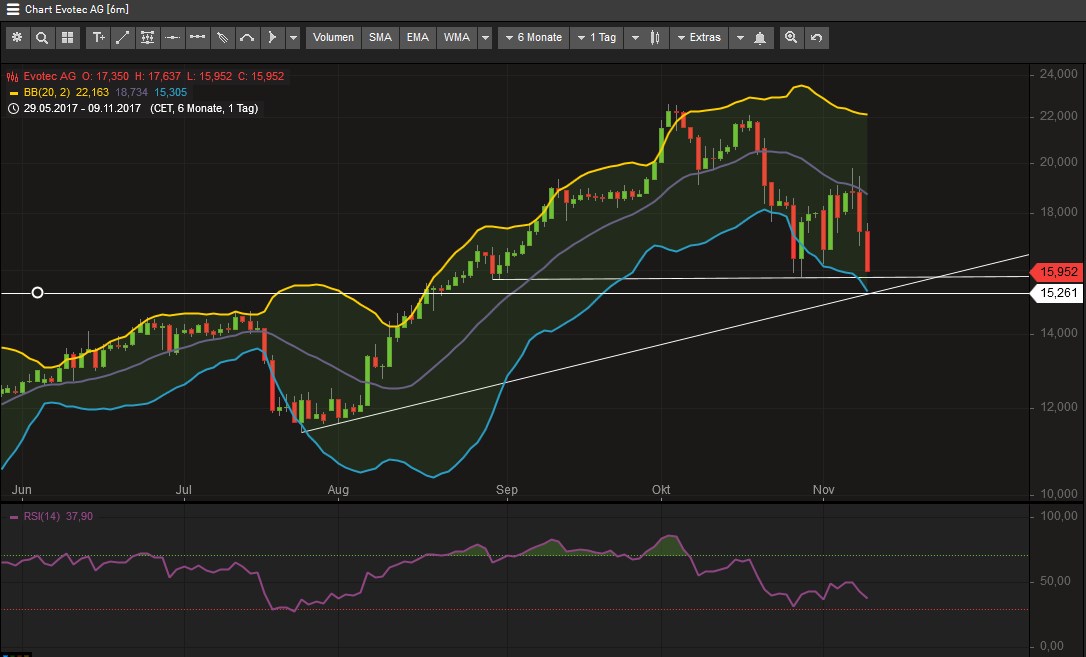Open the hamburger menu beside chart title
The width and height of the screenshot is (1086, 657).
pyautogui.click(x=13, y=9)
